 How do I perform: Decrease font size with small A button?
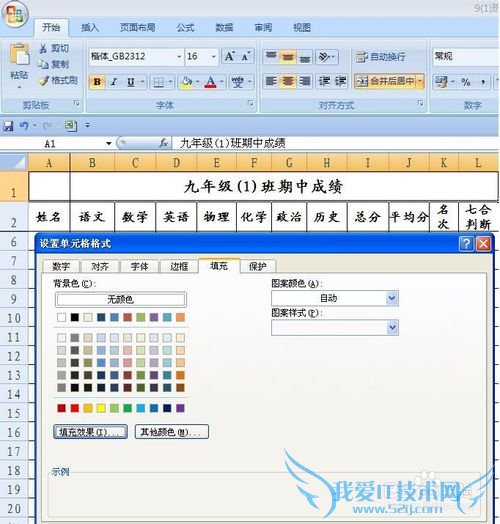click(x=246, y=56)
